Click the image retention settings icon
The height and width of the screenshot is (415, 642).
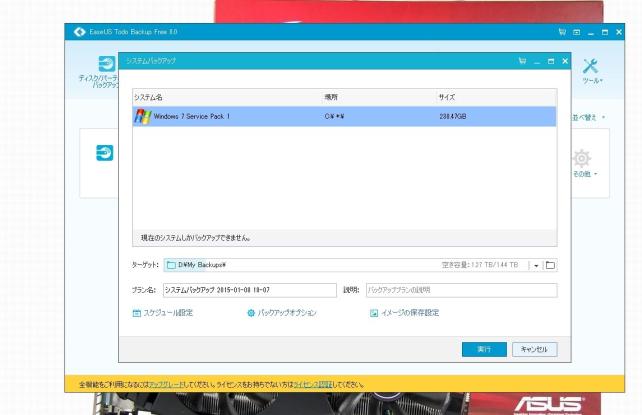pos(374,313)
